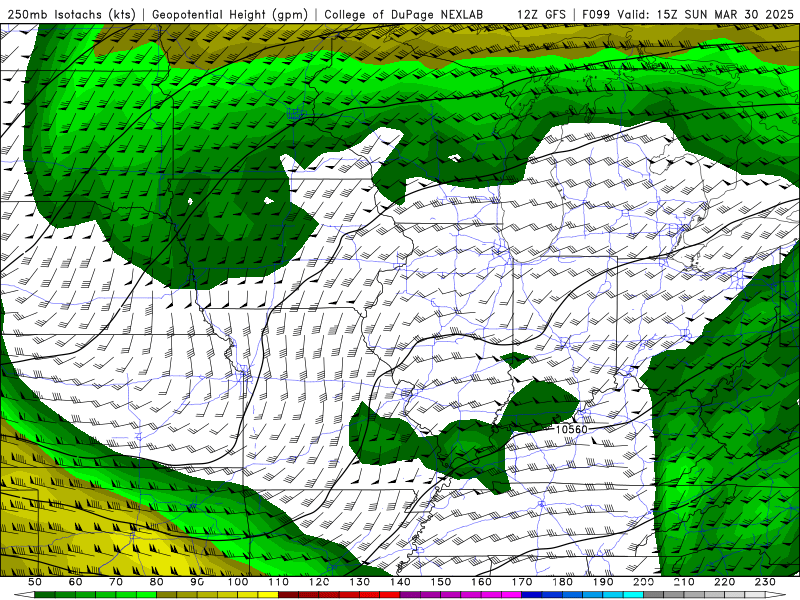The width and height of the screenshot is (800, 600).
Task: Click the "110" value on the color scale
Action: point(279,582)
